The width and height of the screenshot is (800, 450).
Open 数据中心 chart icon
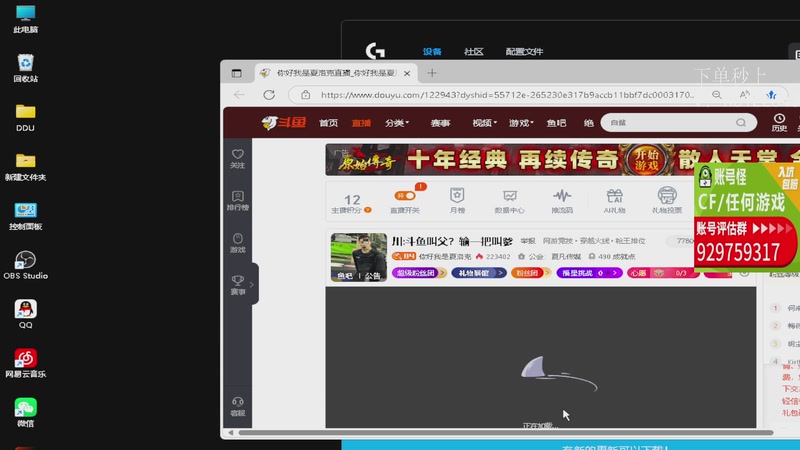pyautogui.click(x=509, y=201)
